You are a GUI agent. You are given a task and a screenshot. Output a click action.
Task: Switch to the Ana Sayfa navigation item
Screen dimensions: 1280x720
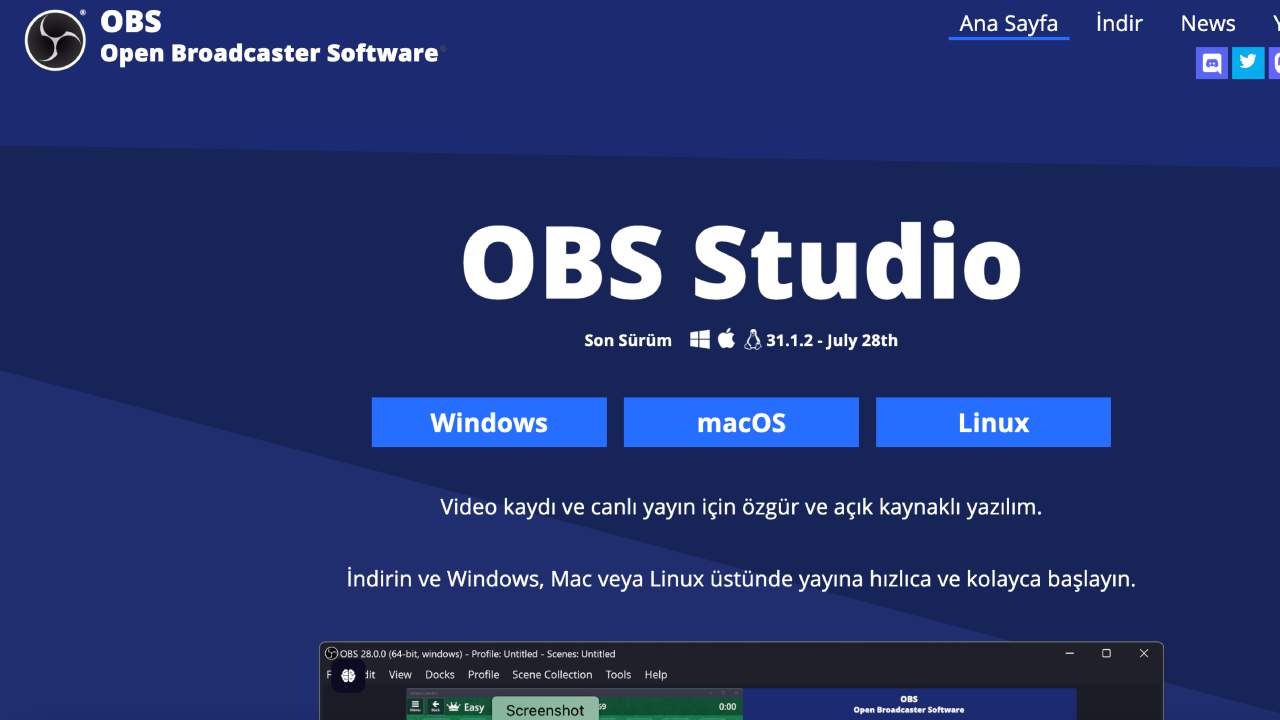[x=1008, y=22]
